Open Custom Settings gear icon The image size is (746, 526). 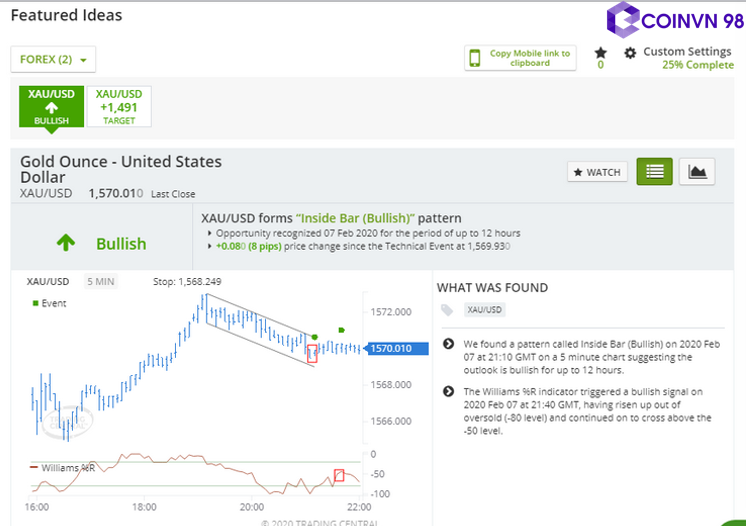[630, 52]
